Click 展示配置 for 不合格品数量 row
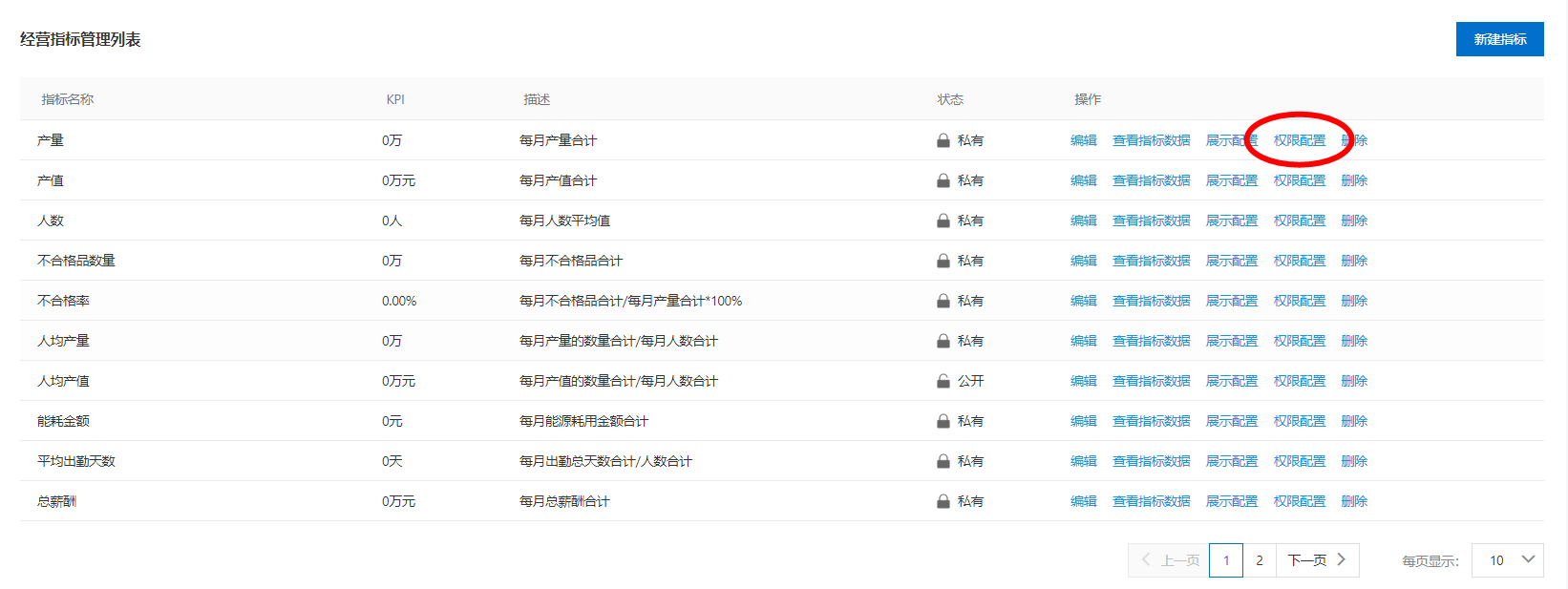Screen dimensions: 1568x589 1232,261
